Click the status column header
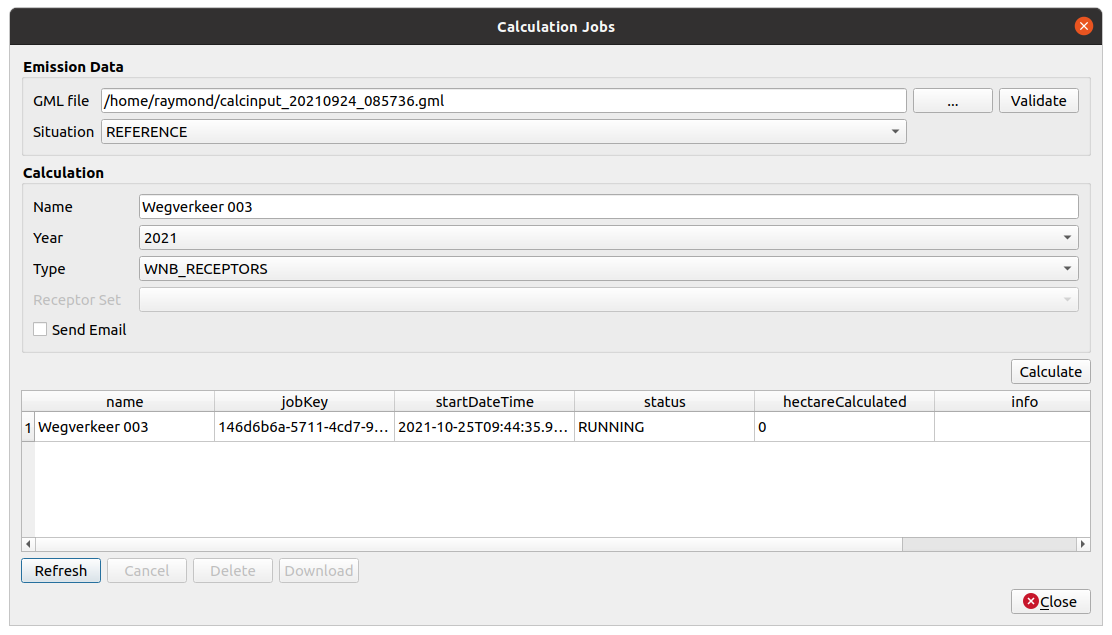Viewport: 1112px width, 635px height. [664, 402]
